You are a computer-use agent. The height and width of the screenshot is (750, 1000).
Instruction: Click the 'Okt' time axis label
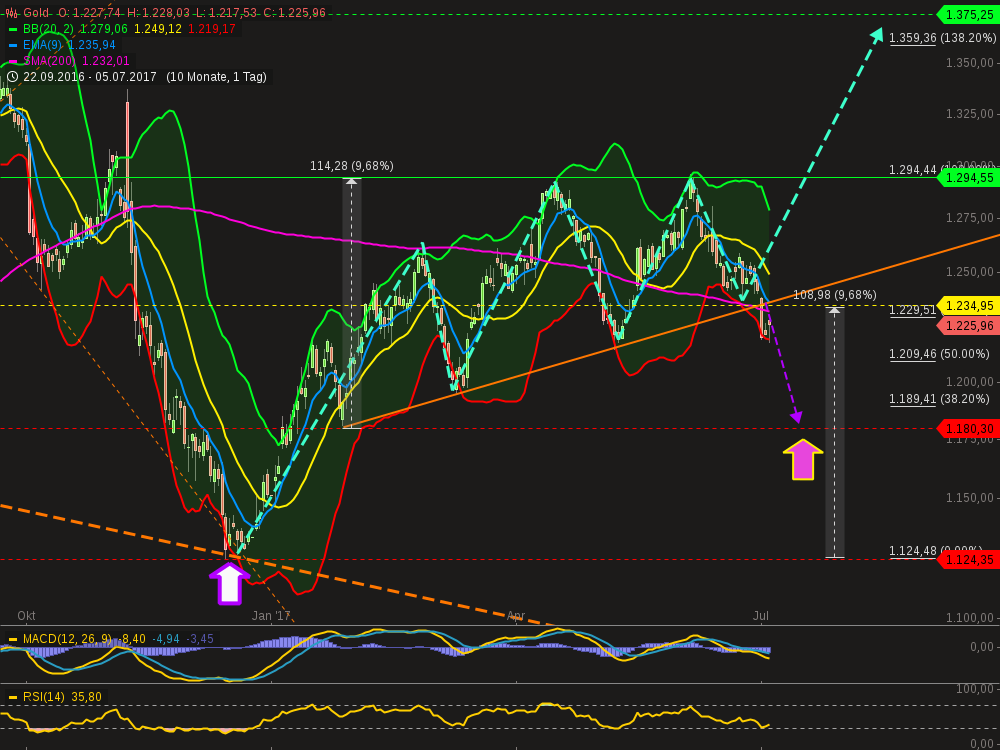click(x=26, y=615)
